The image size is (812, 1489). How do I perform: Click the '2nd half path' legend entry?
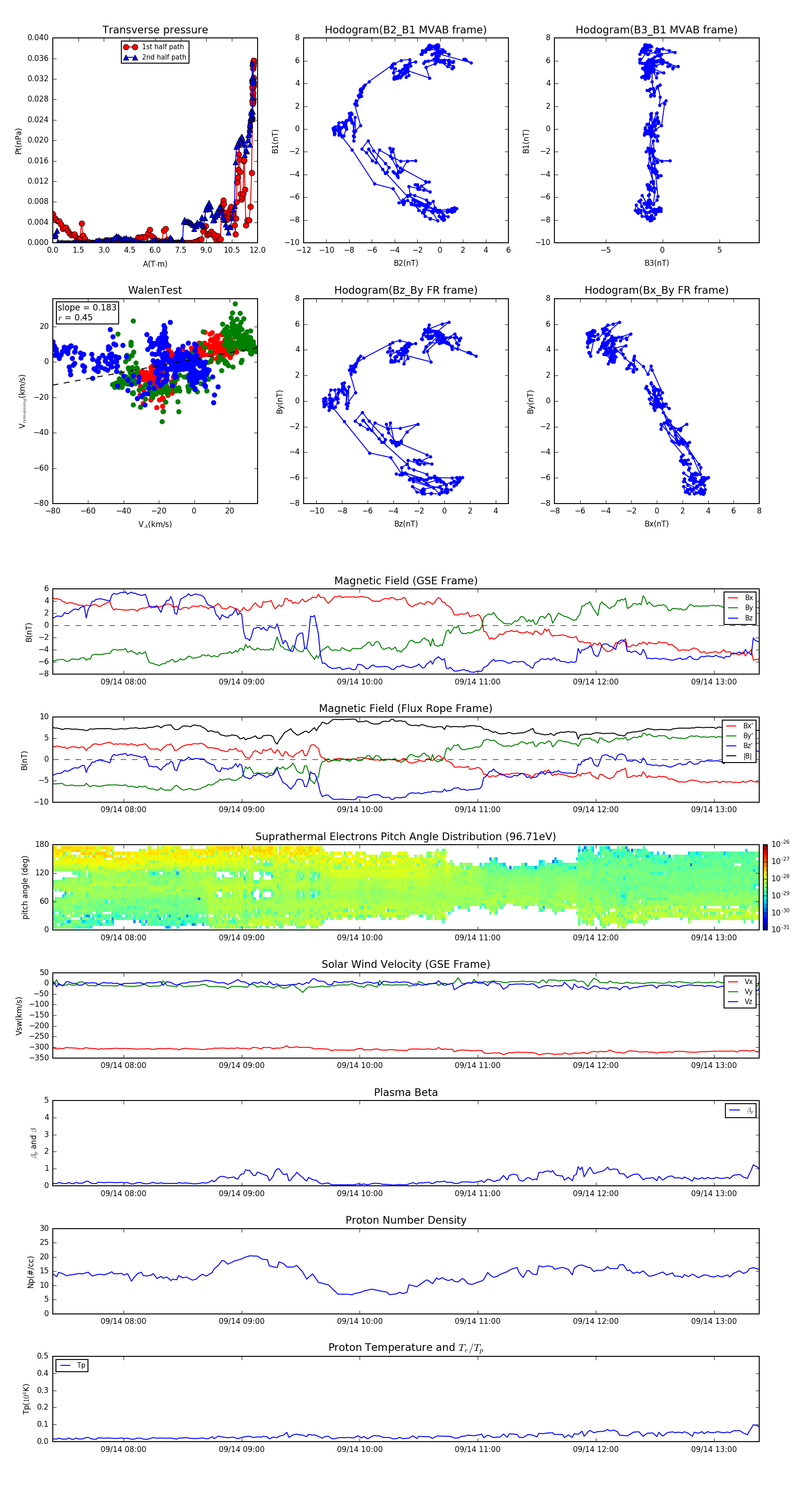155,57
